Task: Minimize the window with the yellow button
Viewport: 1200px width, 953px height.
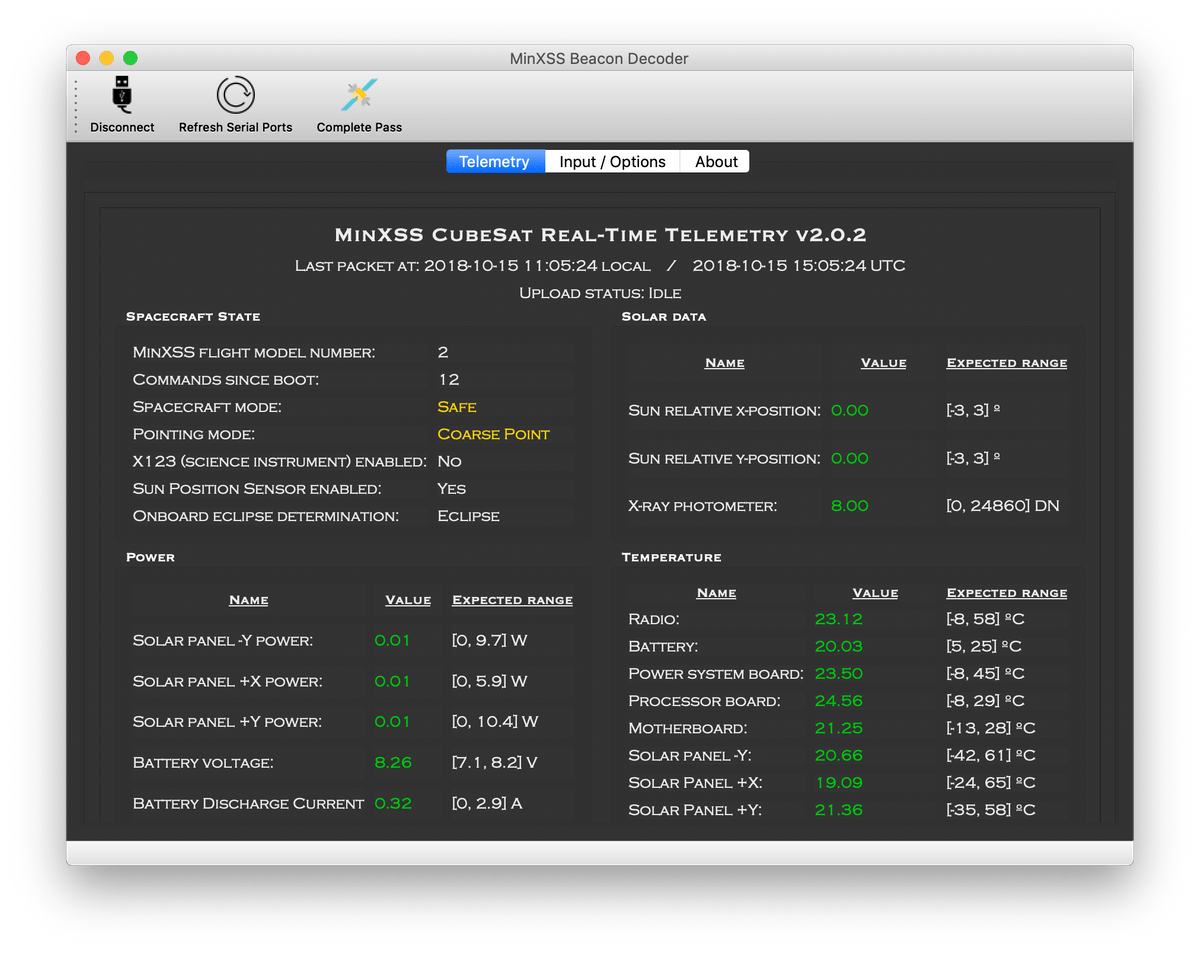Action: [106, 59]
